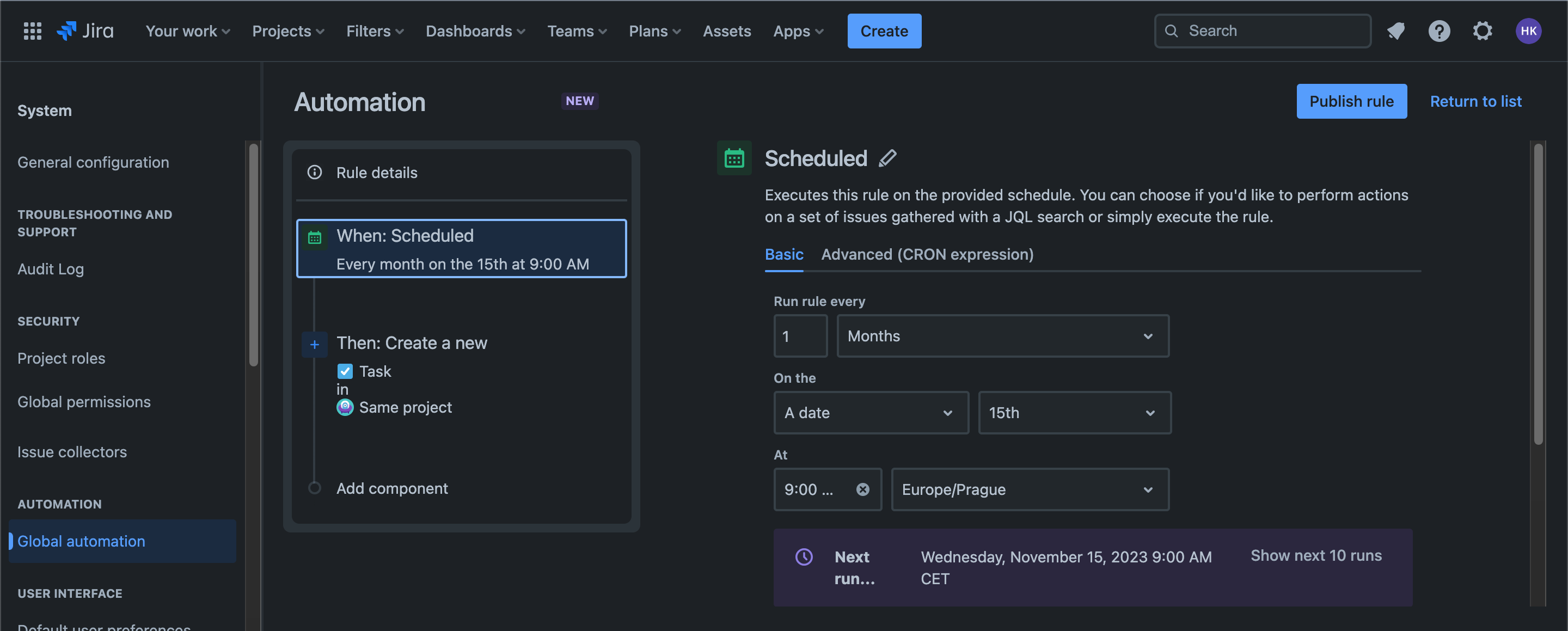
Task: Click the calendar icon in When: Scheduled
Action: 315,237
